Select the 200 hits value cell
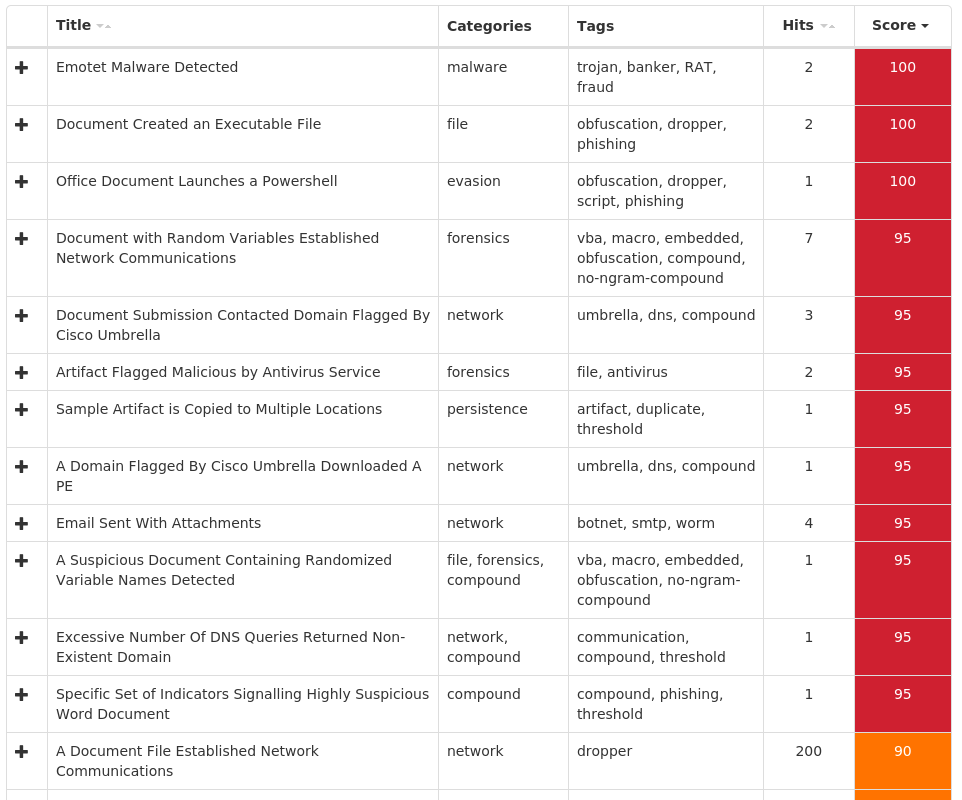Screen dimensions: 962x800 coord(808,751)
